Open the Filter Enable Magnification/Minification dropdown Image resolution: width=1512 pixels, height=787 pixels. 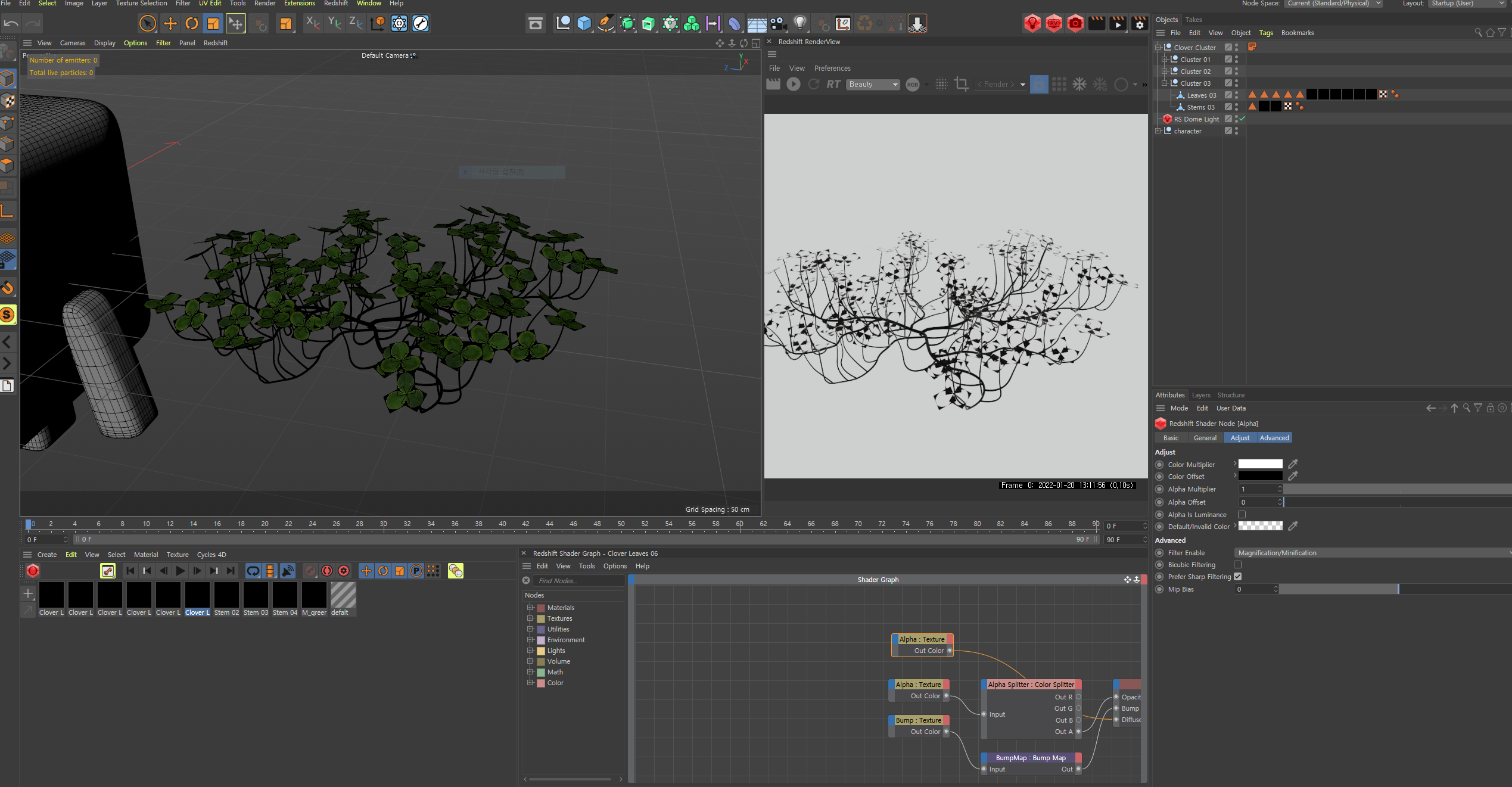point(1373,553)
